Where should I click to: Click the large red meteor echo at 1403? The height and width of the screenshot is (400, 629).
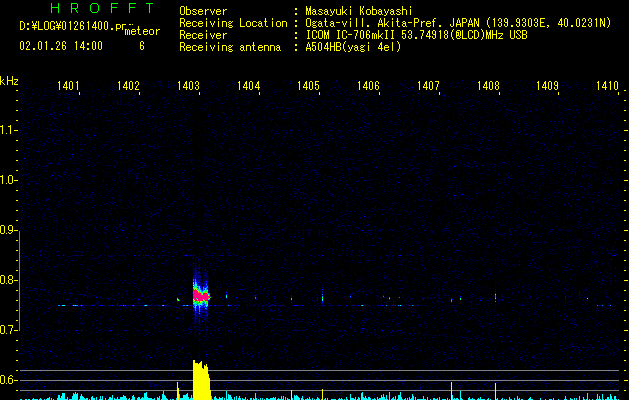coord(201,296)
